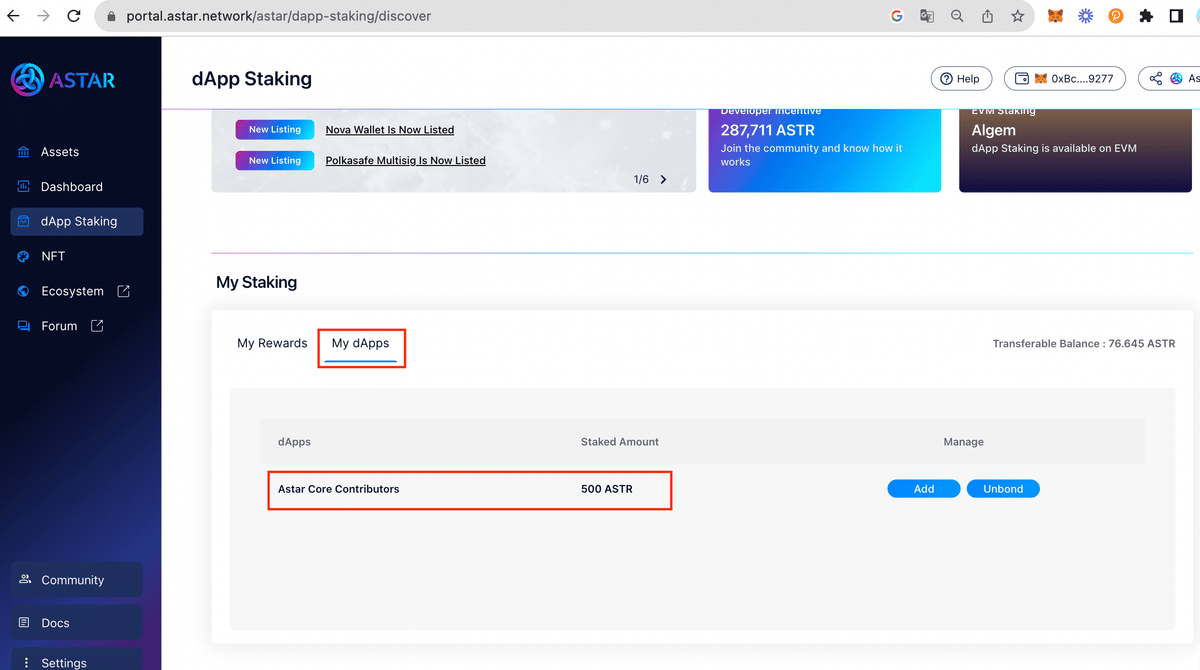Click the NFT palette icon in sidebar

click(x=24, y=256)
